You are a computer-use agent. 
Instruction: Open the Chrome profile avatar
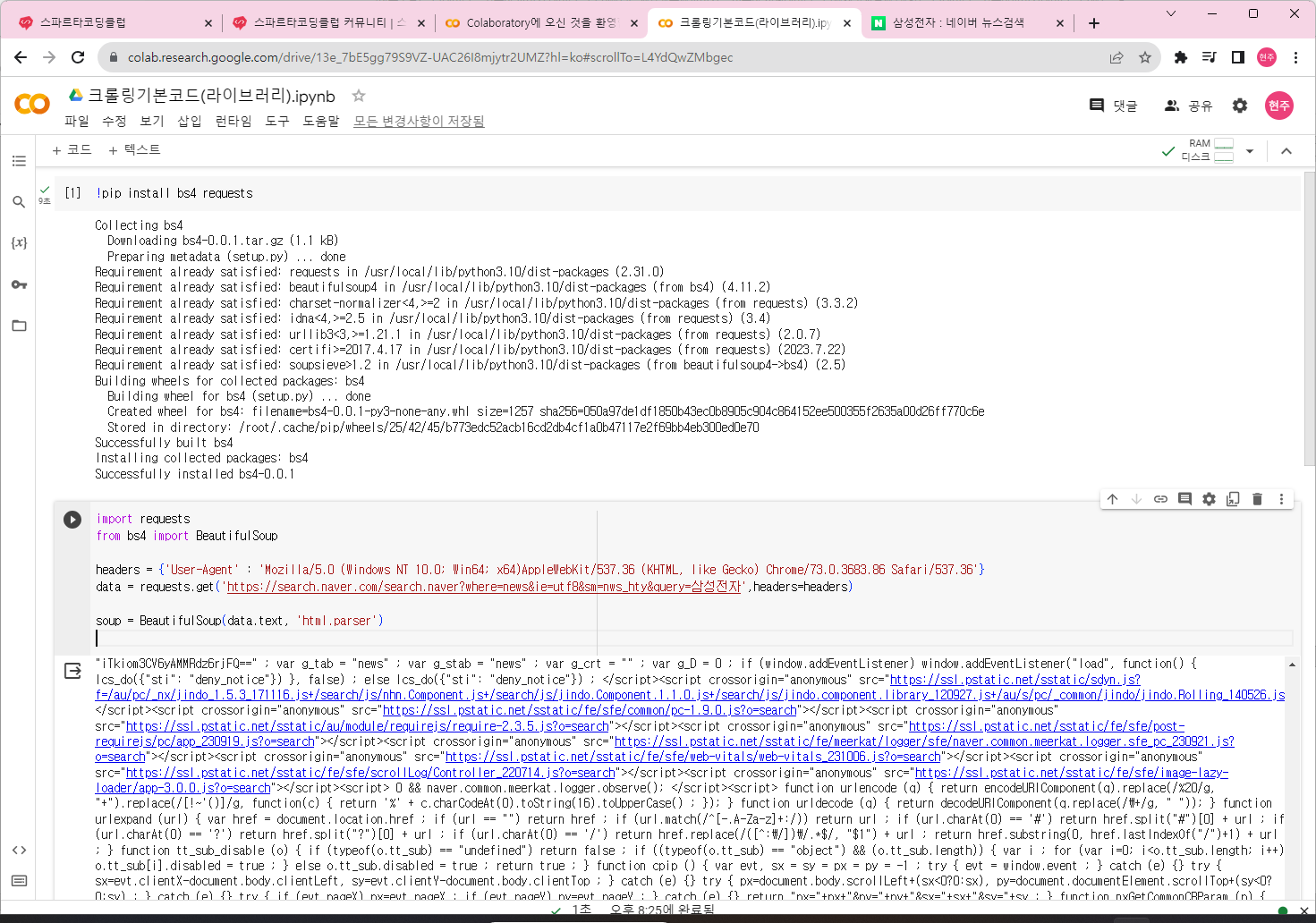1267,57
